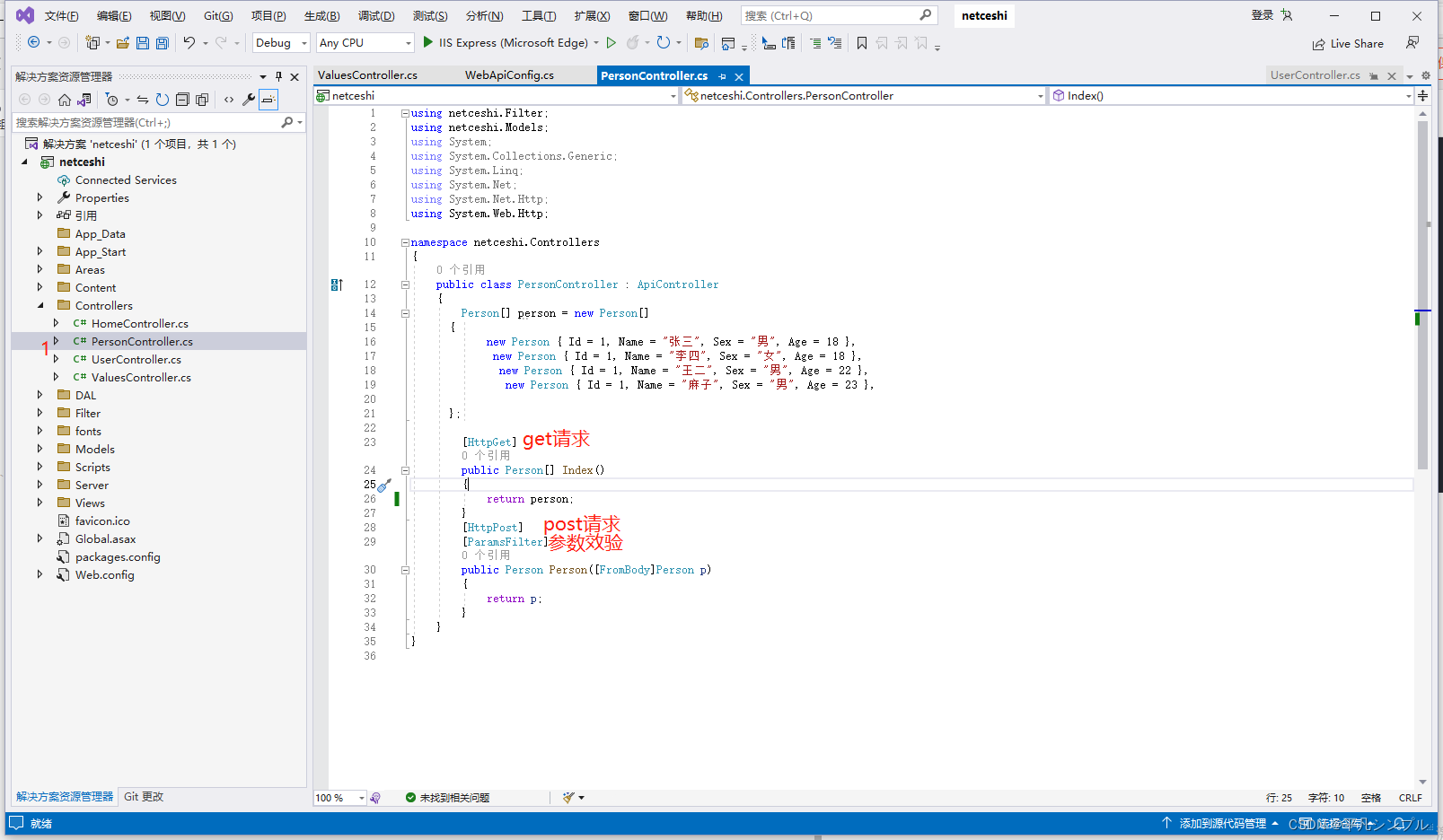Click Live Share in the top right
This screenshot has width=1443, height=840.
(1348, 43)
